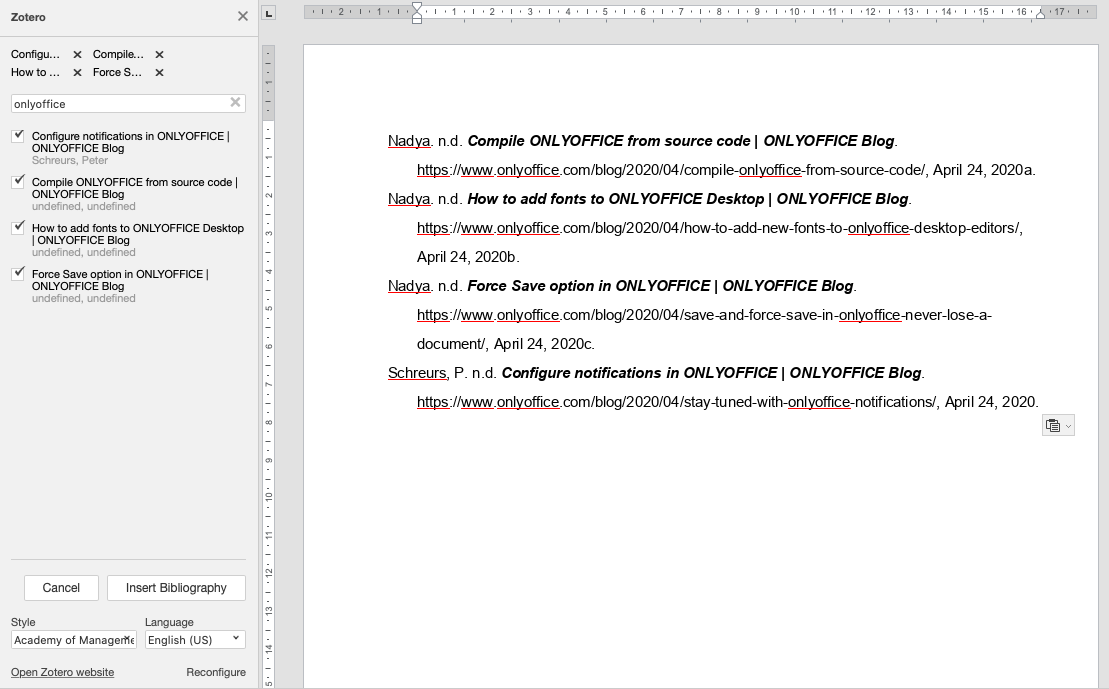The image size is (1109, 689).
Task: Click the right indent marker on ruler
Action: pos(1040,13)
